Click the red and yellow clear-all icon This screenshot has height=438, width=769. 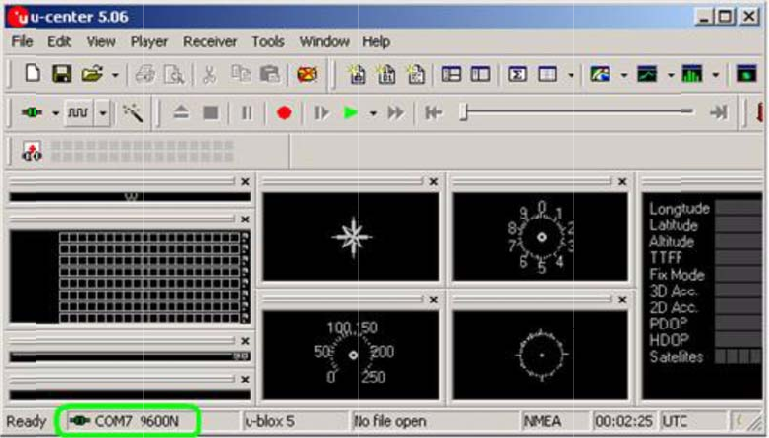(307, 75)
